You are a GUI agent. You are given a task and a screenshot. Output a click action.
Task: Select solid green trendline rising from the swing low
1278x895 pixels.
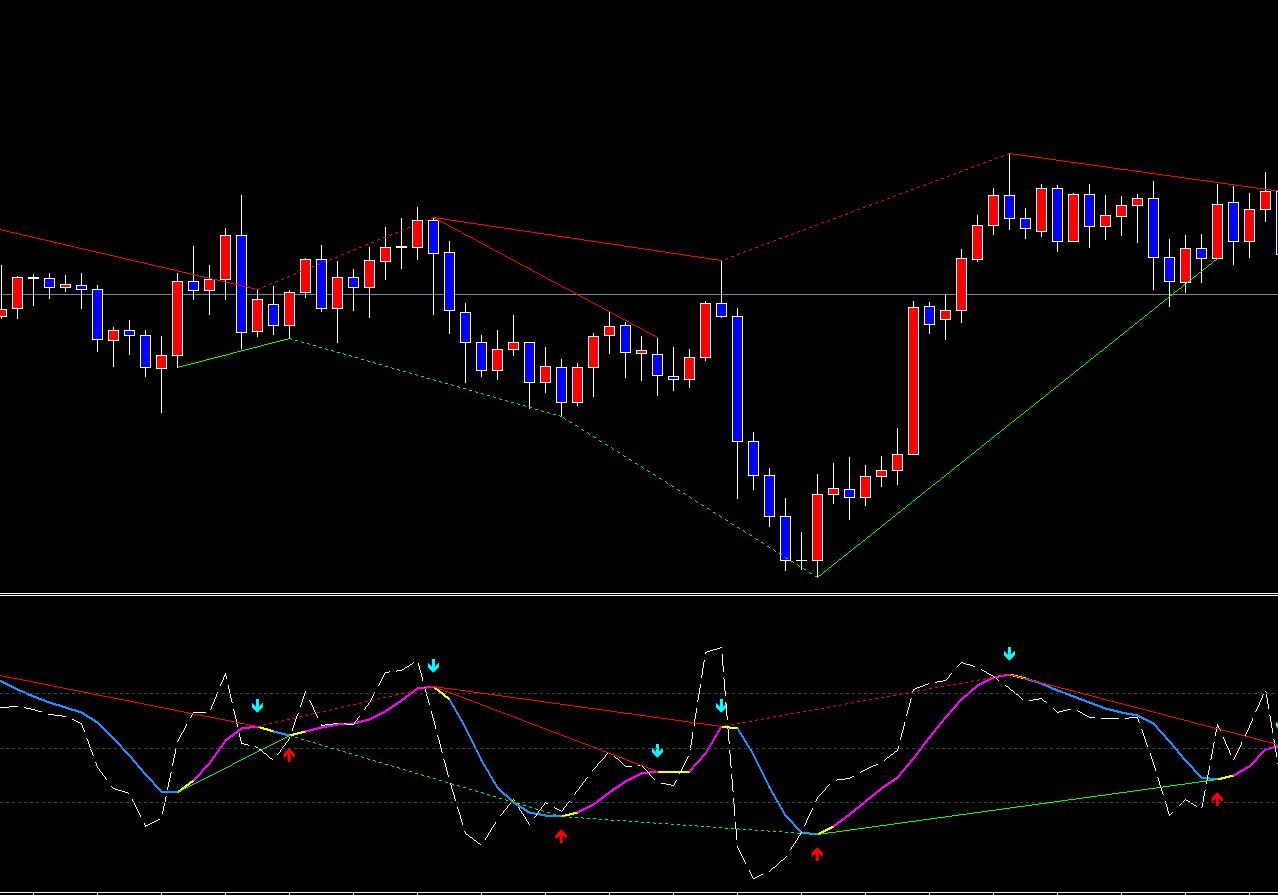pos(1018,417)
